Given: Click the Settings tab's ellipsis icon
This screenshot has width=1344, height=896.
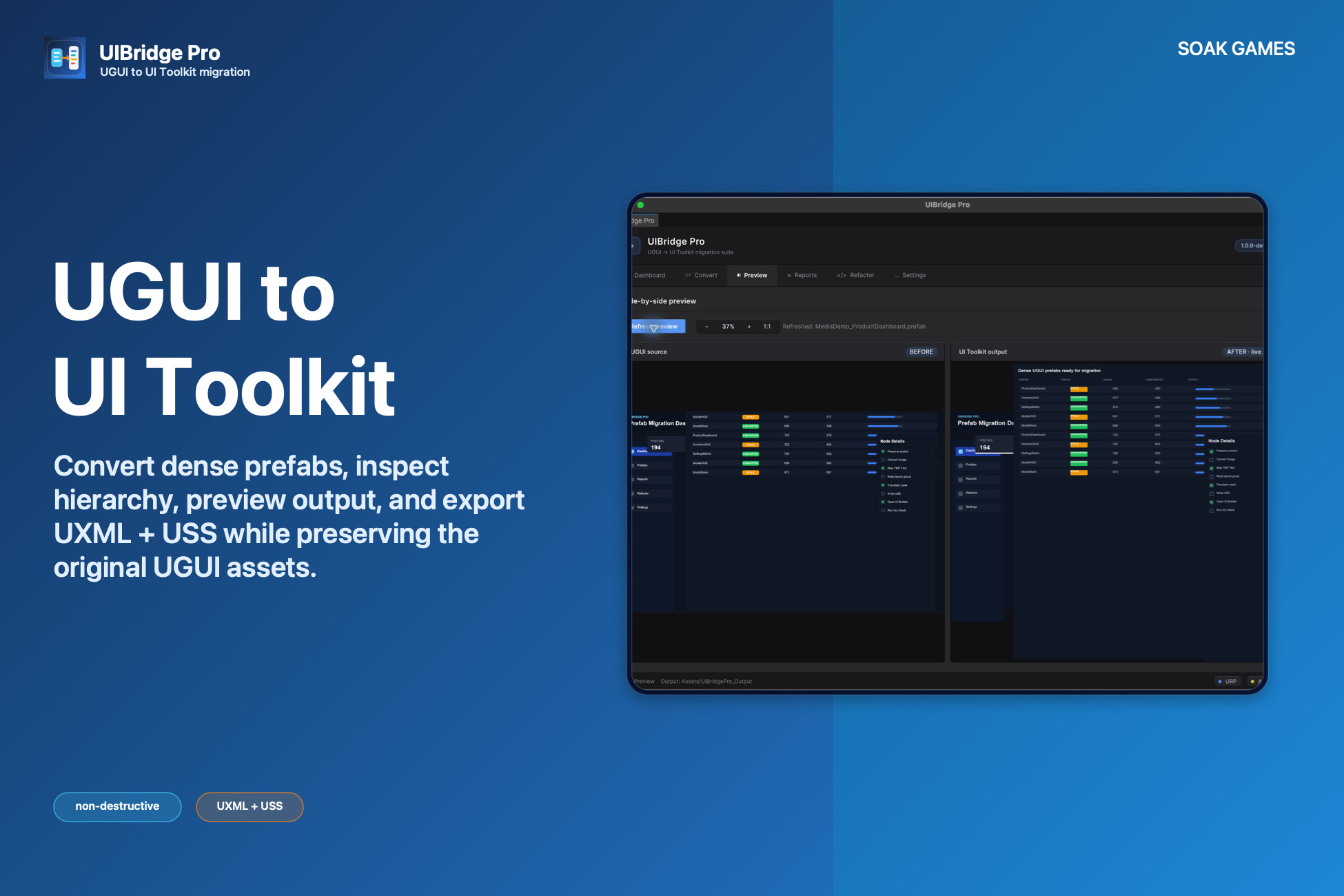Looking at the screenshot, I should coord(897,275).
